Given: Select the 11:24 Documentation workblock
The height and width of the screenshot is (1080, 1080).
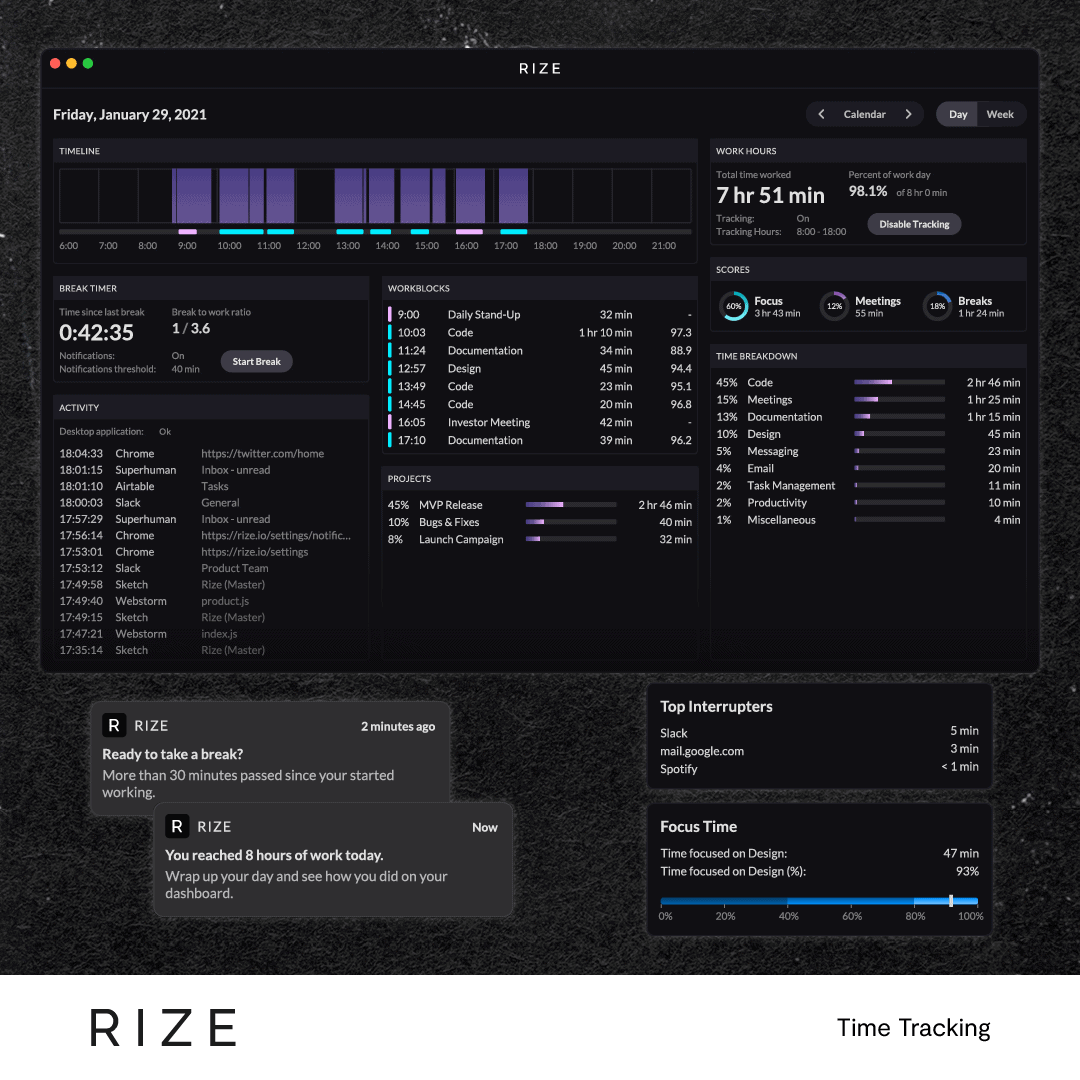Looking at the screenshot, I should 540,351.
